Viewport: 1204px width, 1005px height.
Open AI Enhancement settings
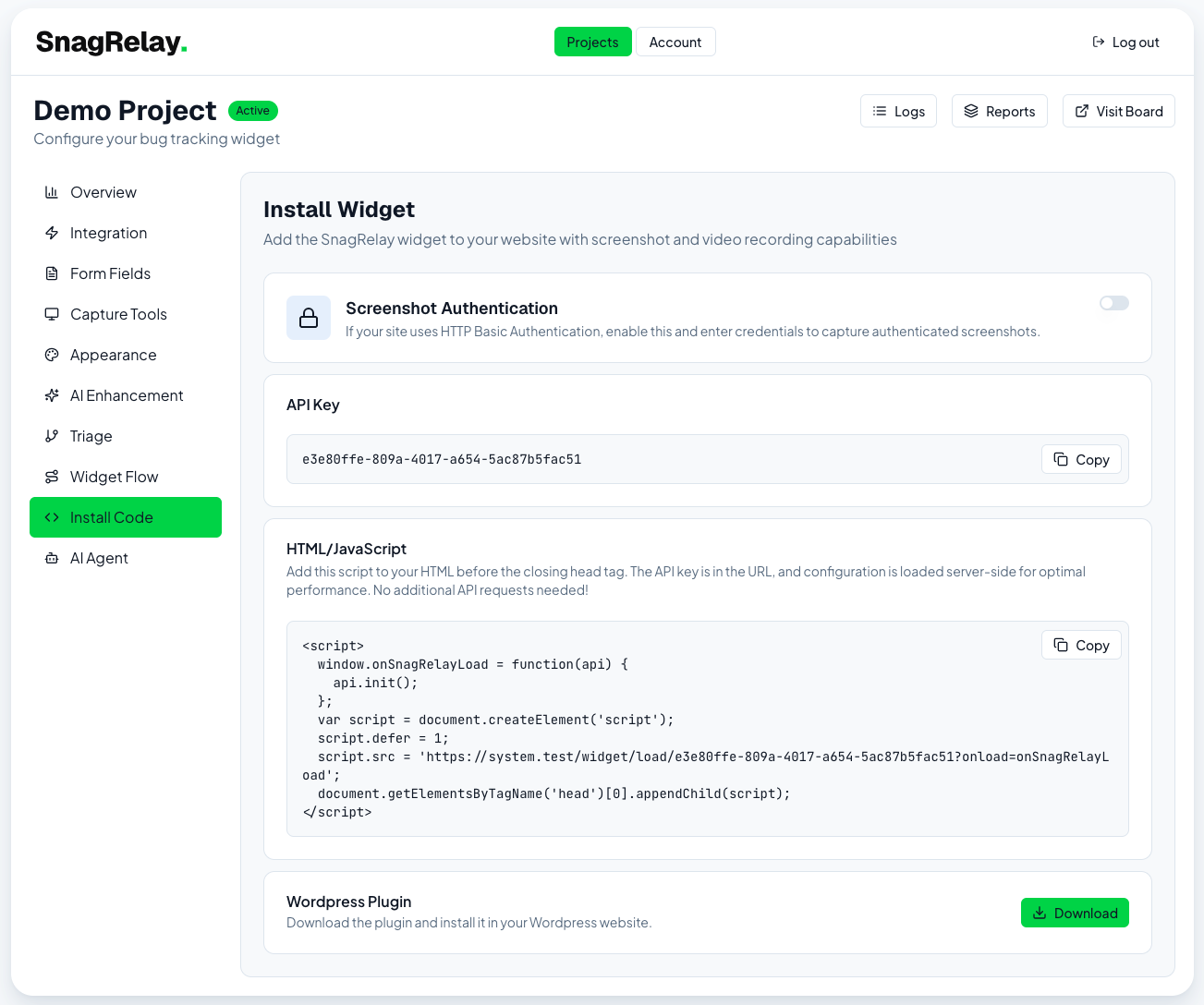(126, 395)
